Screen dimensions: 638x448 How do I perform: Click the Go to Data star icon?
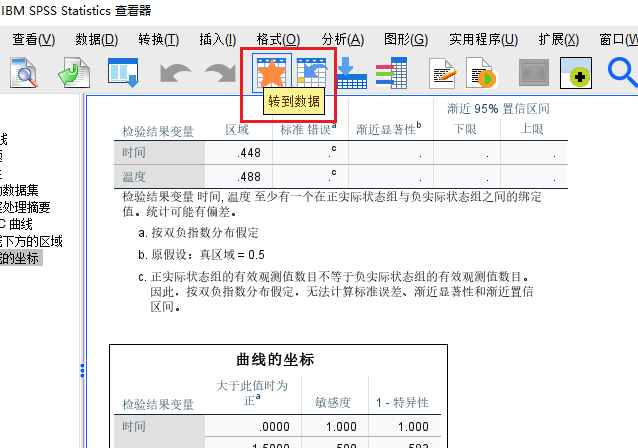[x=271, y=72]
